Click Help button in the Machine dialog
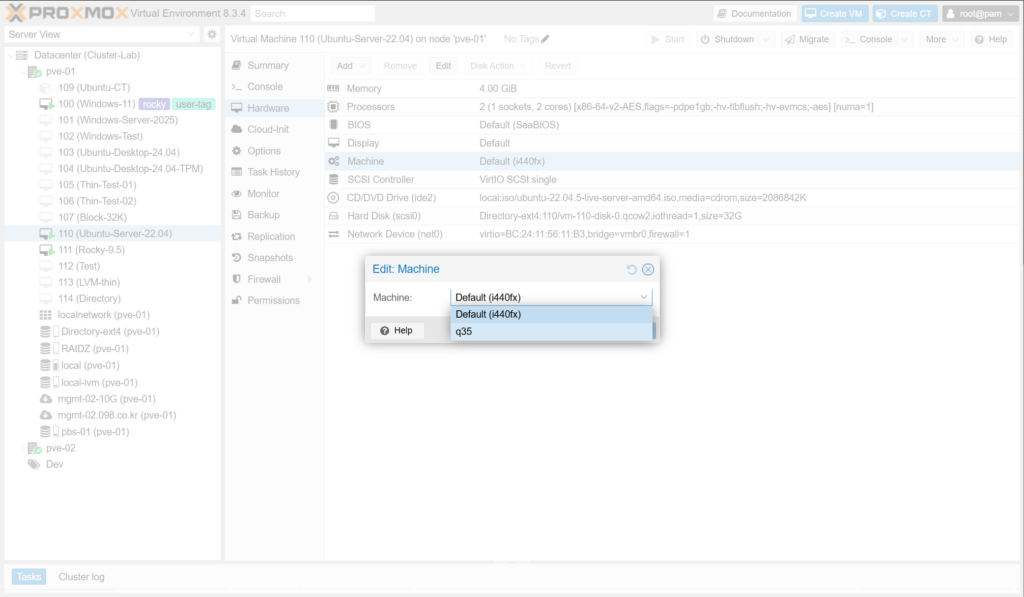Screen dimensions: 1024x597 click(x=396, y=330)
